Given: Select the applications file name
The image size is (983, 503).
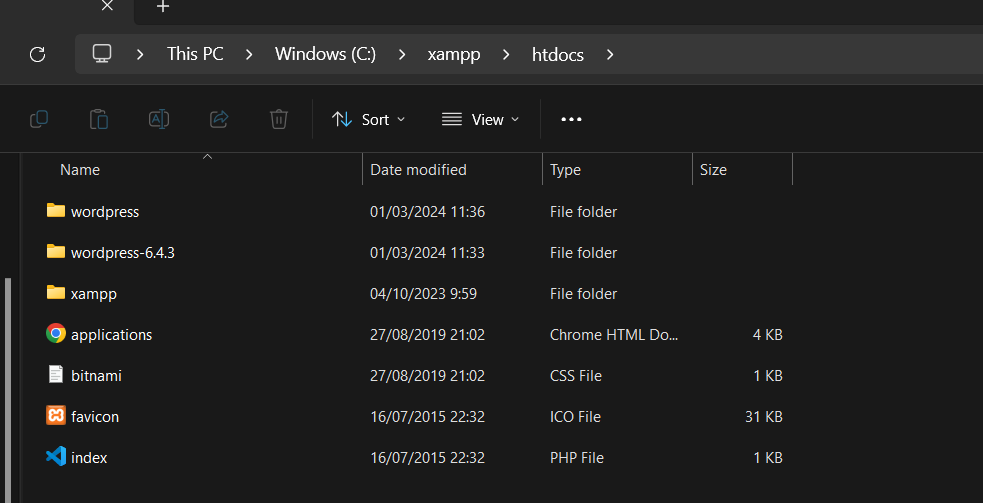Looking at the screenshot, I should [x=112, y=335].
